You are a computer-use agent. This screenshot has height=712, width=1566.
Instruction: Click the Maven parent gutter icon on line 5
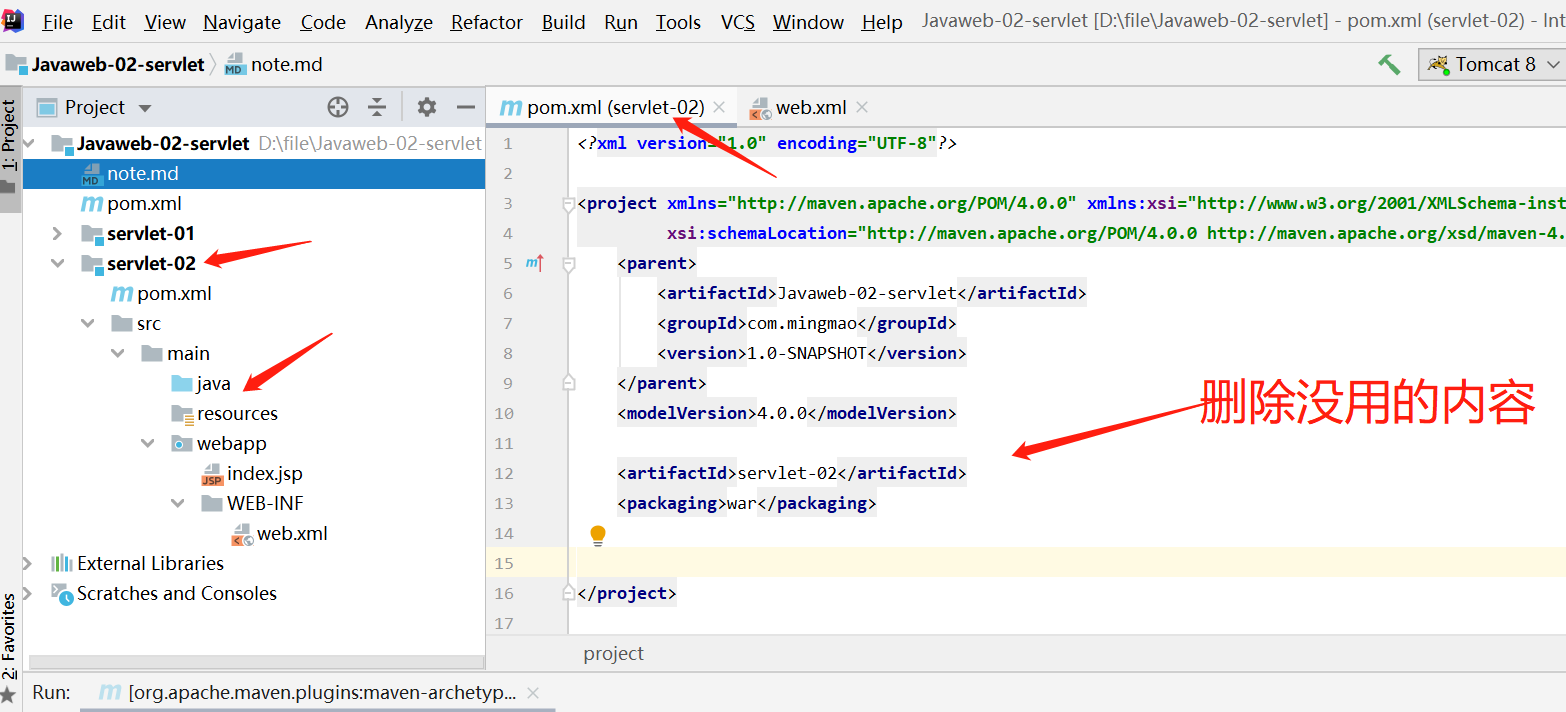535,263
